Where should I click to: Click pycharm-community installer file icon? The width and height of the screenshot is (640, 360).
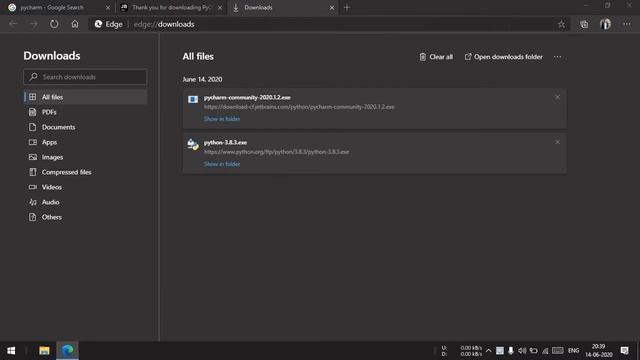[x=193, y=99]
